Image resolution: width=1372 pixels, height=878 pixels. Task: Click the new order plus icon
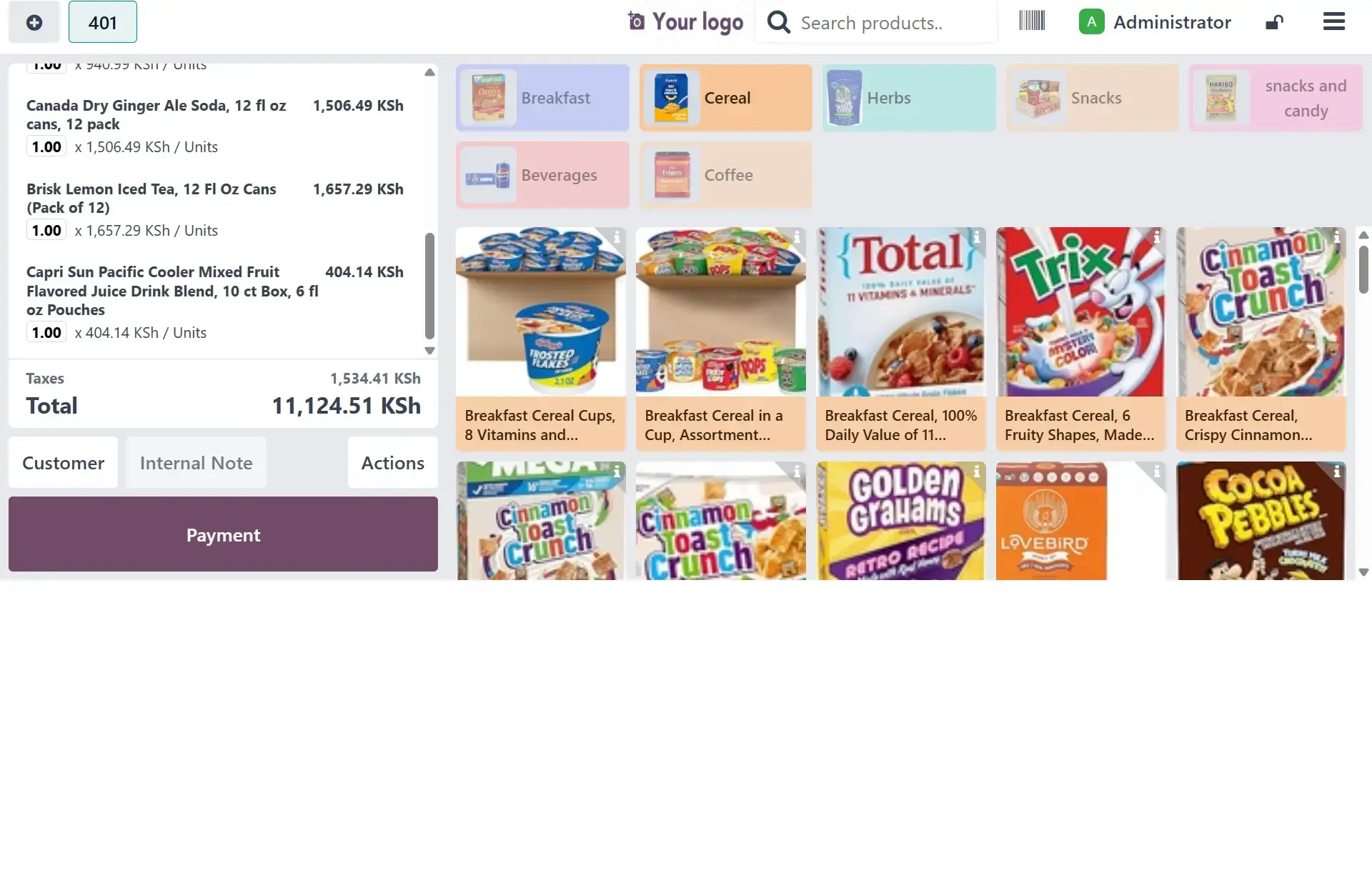click(34, 23)
